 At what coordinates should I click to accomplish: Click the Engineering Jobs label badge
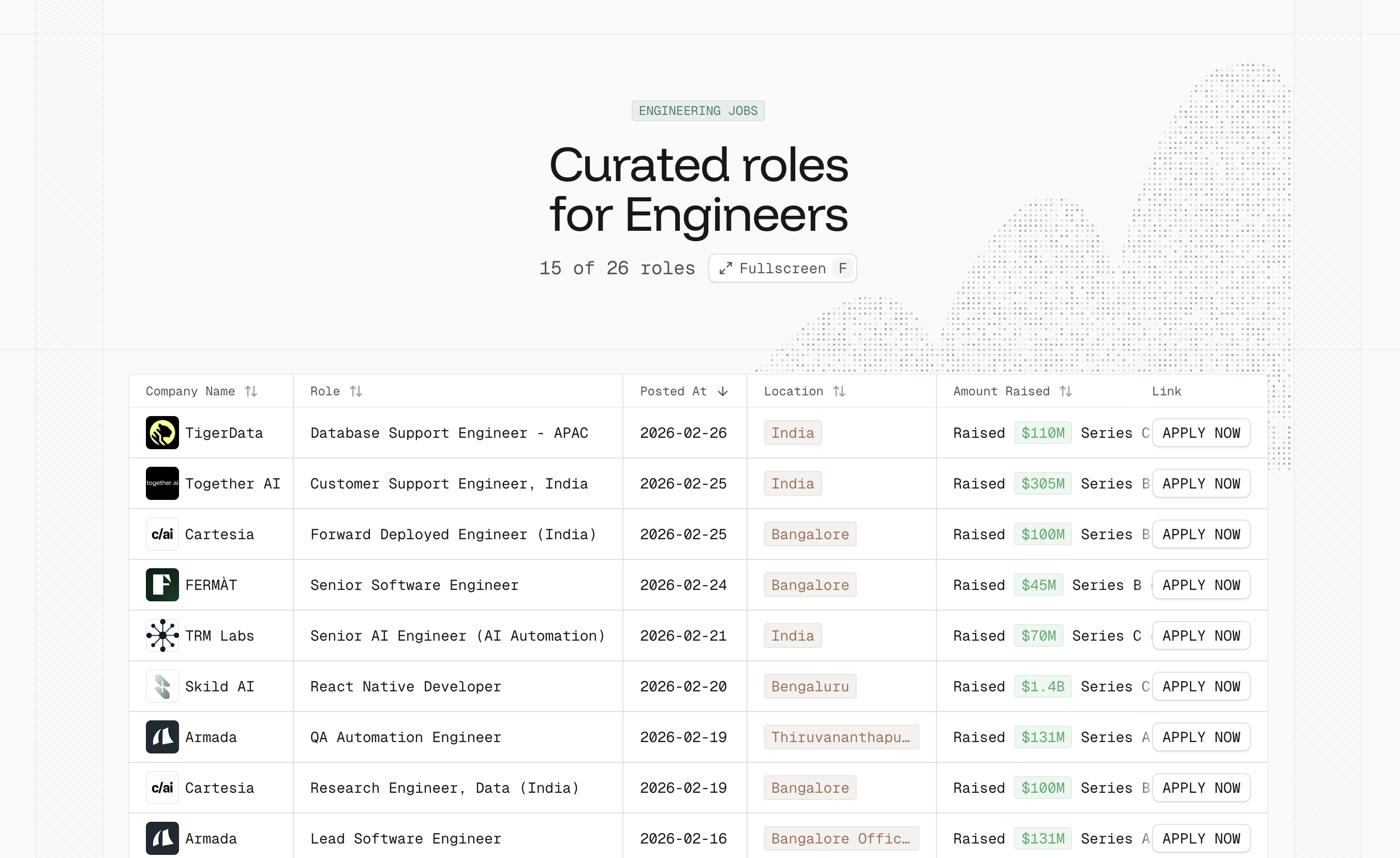(698, 111)
